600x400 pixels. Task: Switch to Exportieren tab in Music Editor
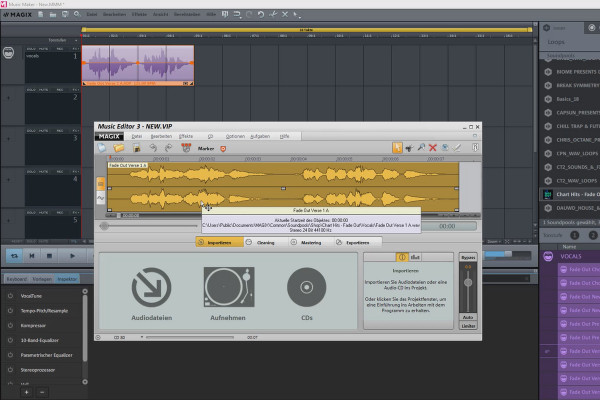357,242
